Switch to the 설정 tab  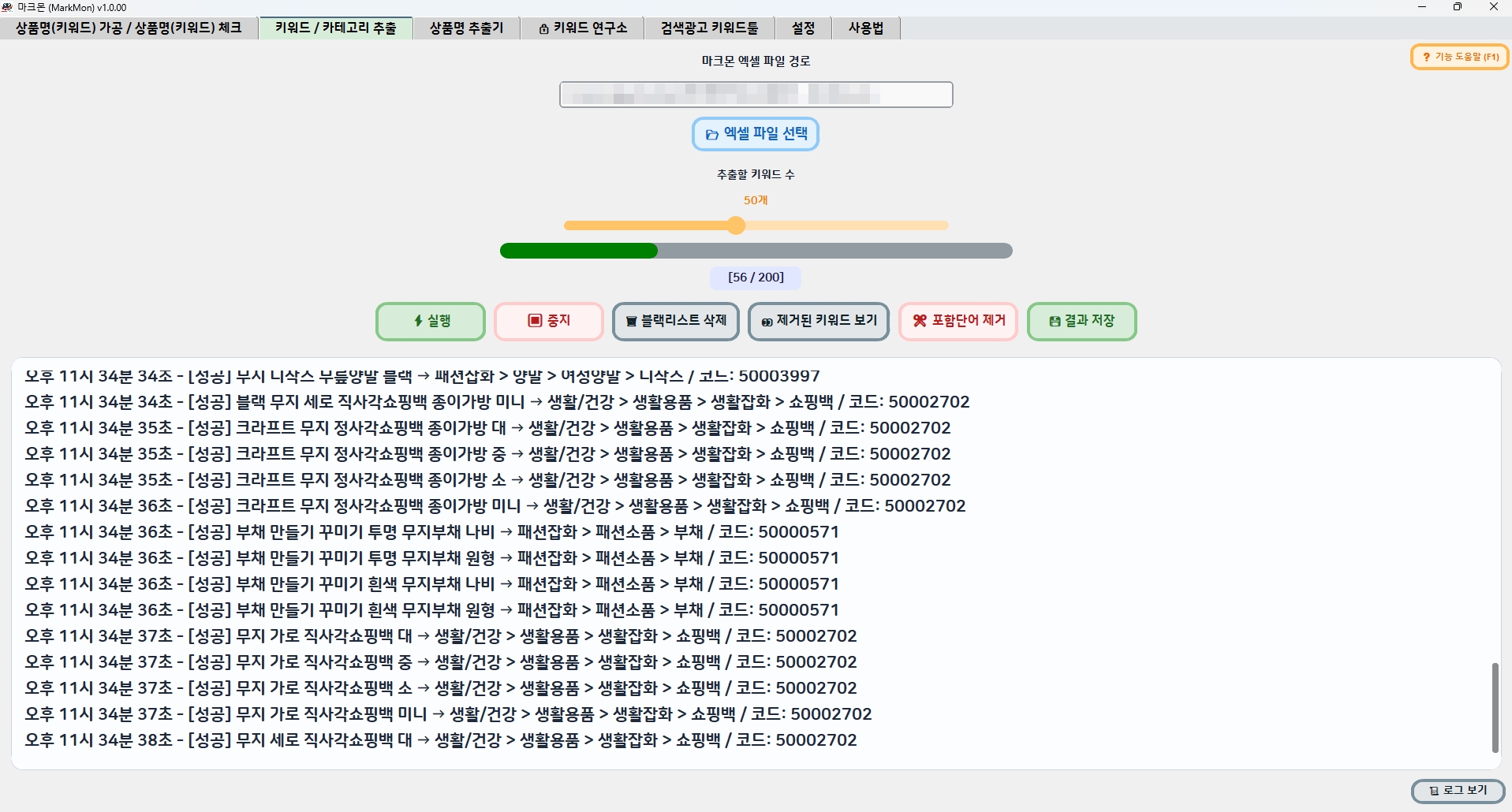point(802,28)
